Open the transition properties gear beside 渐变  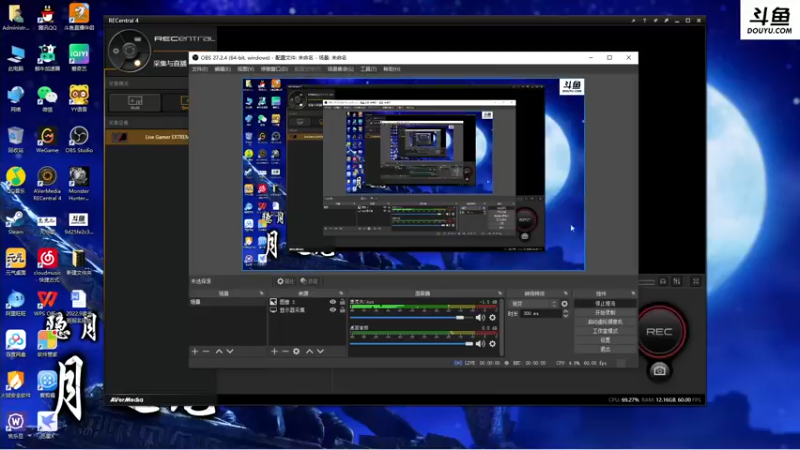(564, 304)
